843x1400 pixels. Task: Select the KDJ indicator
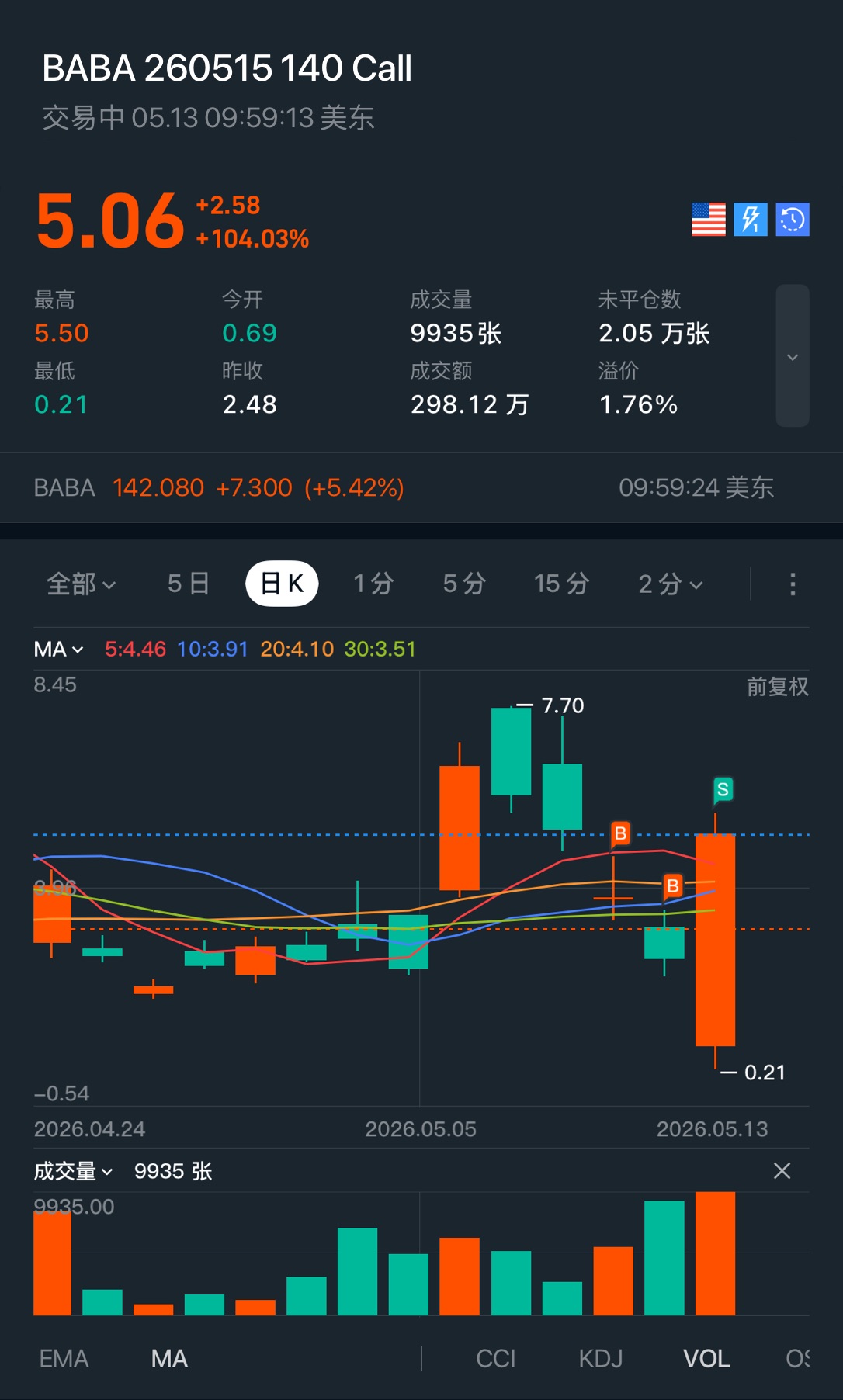click(x=601, y=1359)
